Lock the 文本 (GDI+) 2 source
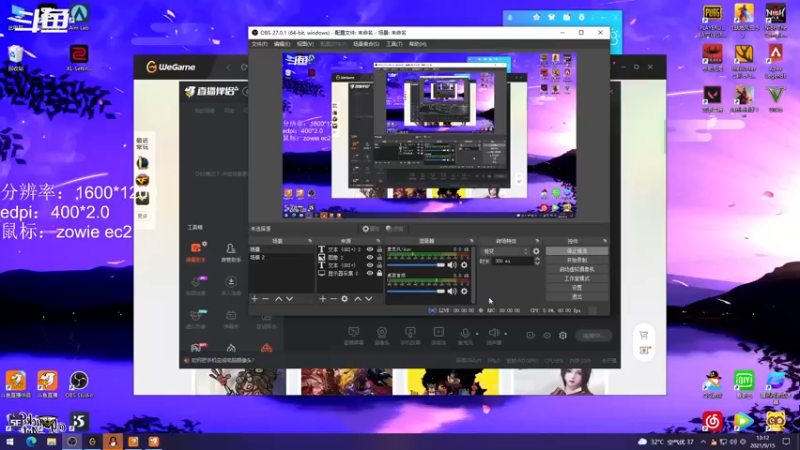Image resolution: width=800 pixels, height=450 pixels. (x=379, y=249)
